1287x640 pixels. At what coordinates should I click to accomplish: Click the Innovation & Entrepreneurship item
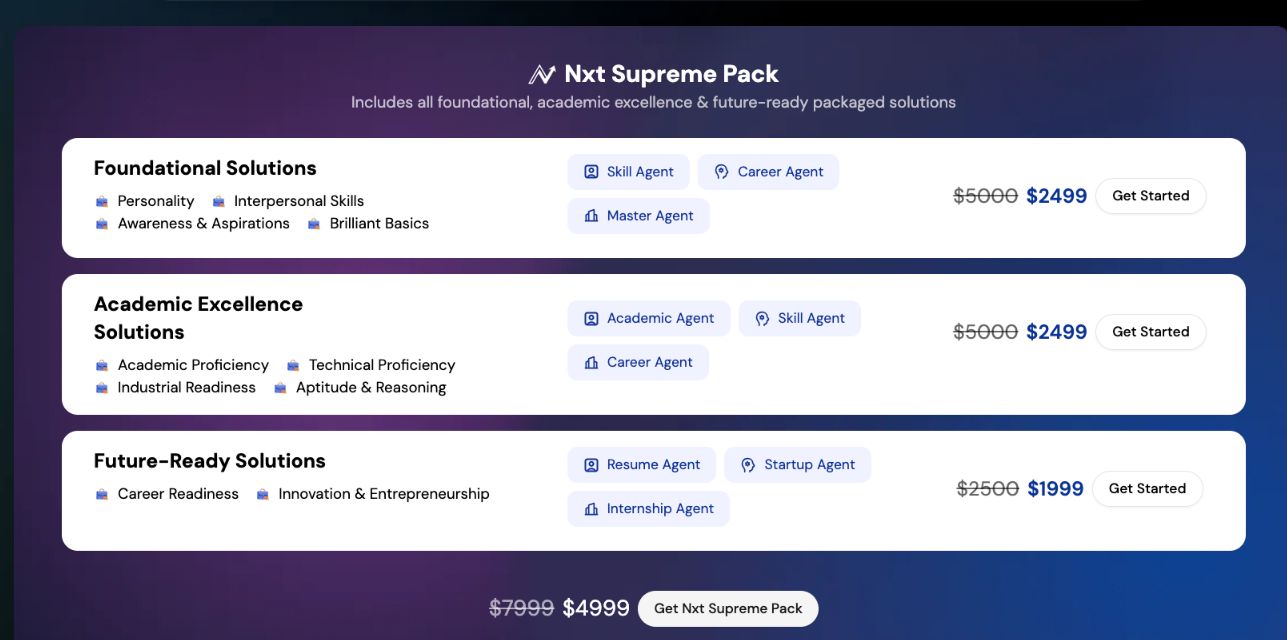tap(384, 494)
